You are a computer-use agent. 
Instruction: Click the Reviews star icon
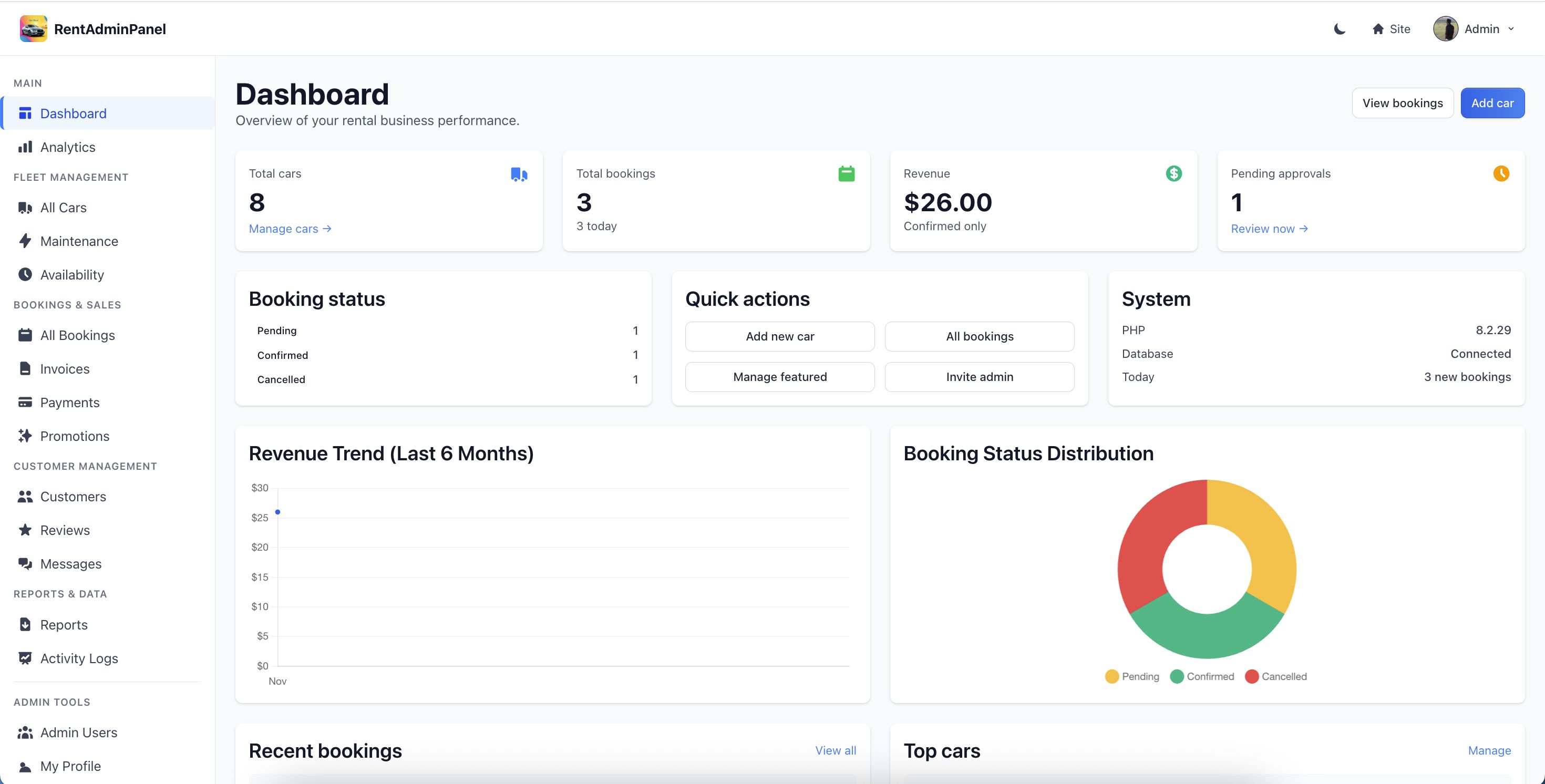coord(25,530)
